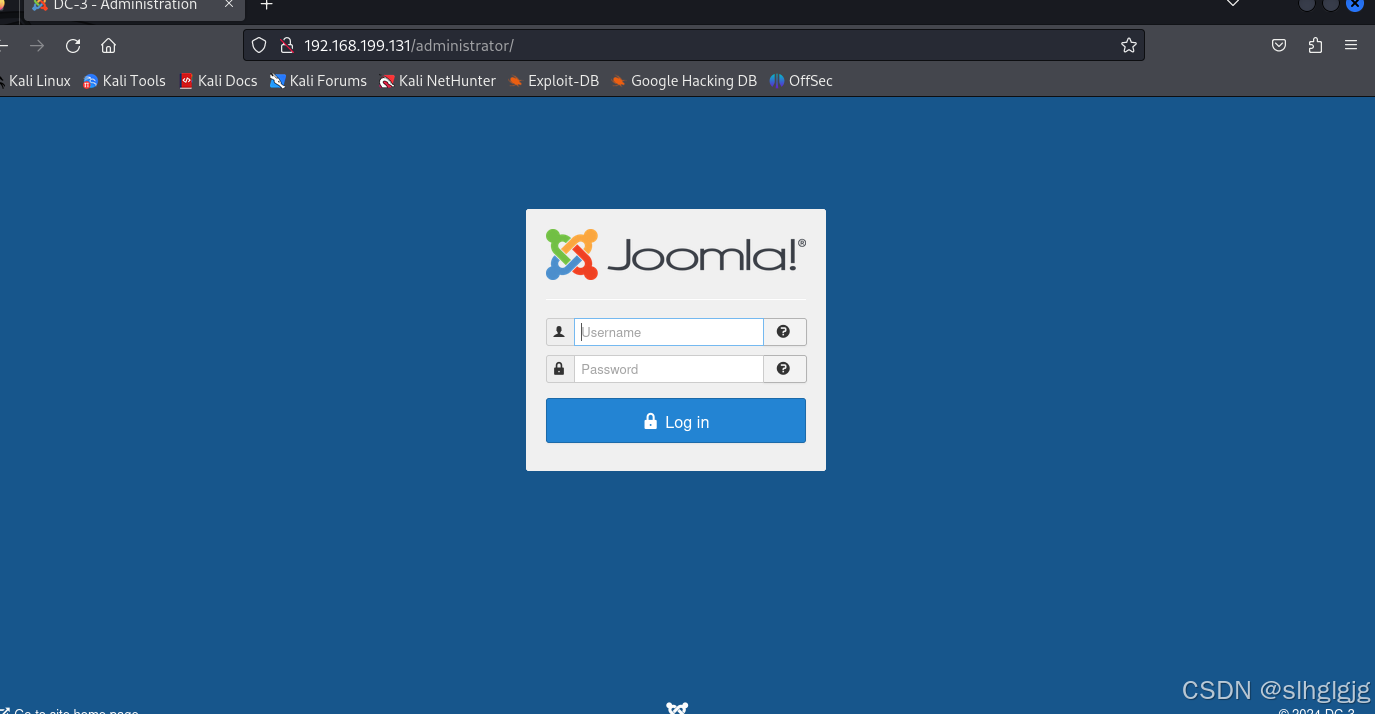Open the Google Hacking DB bookmark
Image resolution: width=1375 pixels, height=714 pixels.
point(684,81)
